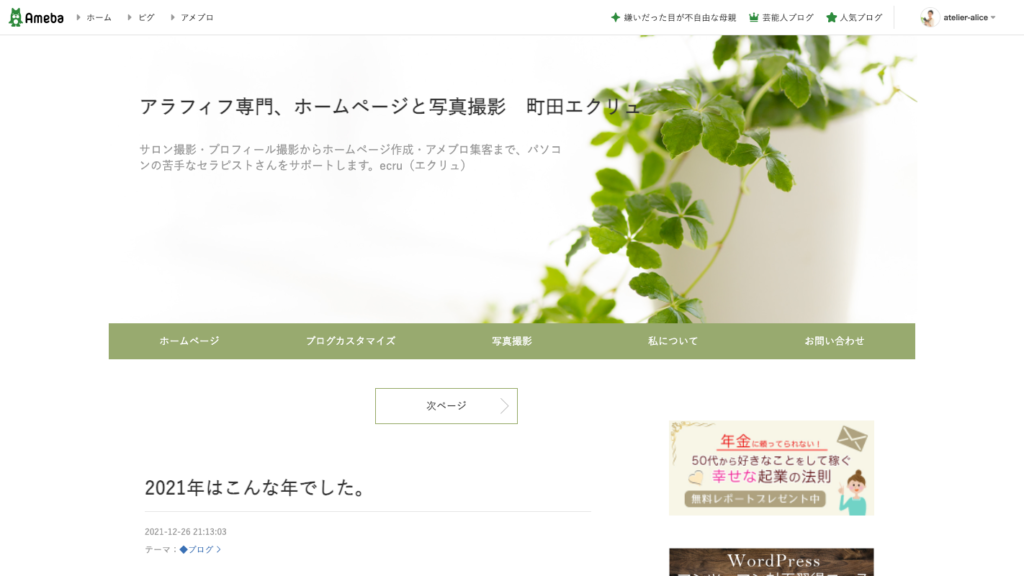Open the ホーム link in the top bar
The image size is (1024, 576).
pos(99,18)
